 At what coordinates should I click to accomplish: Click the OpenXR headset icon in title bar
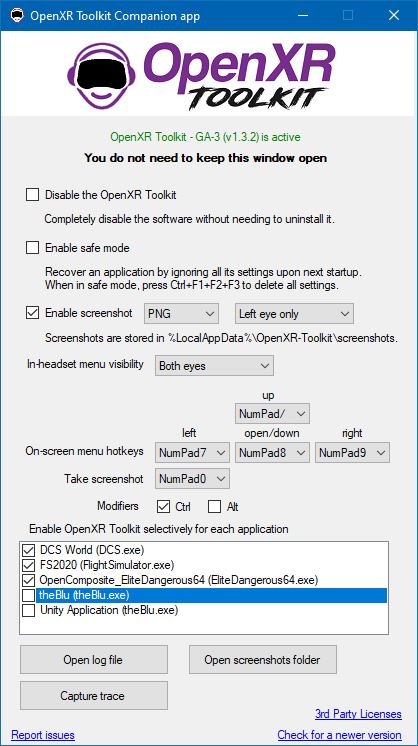point(16,16)
